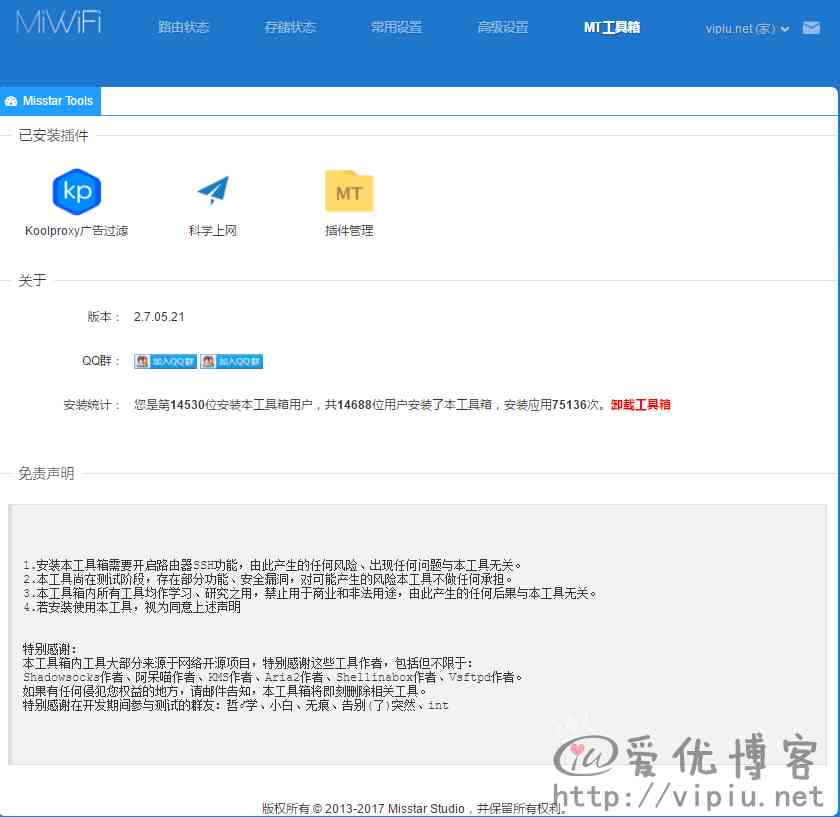
Task: Click the MiWiFi logo
Action: click(x=59, y=23)
